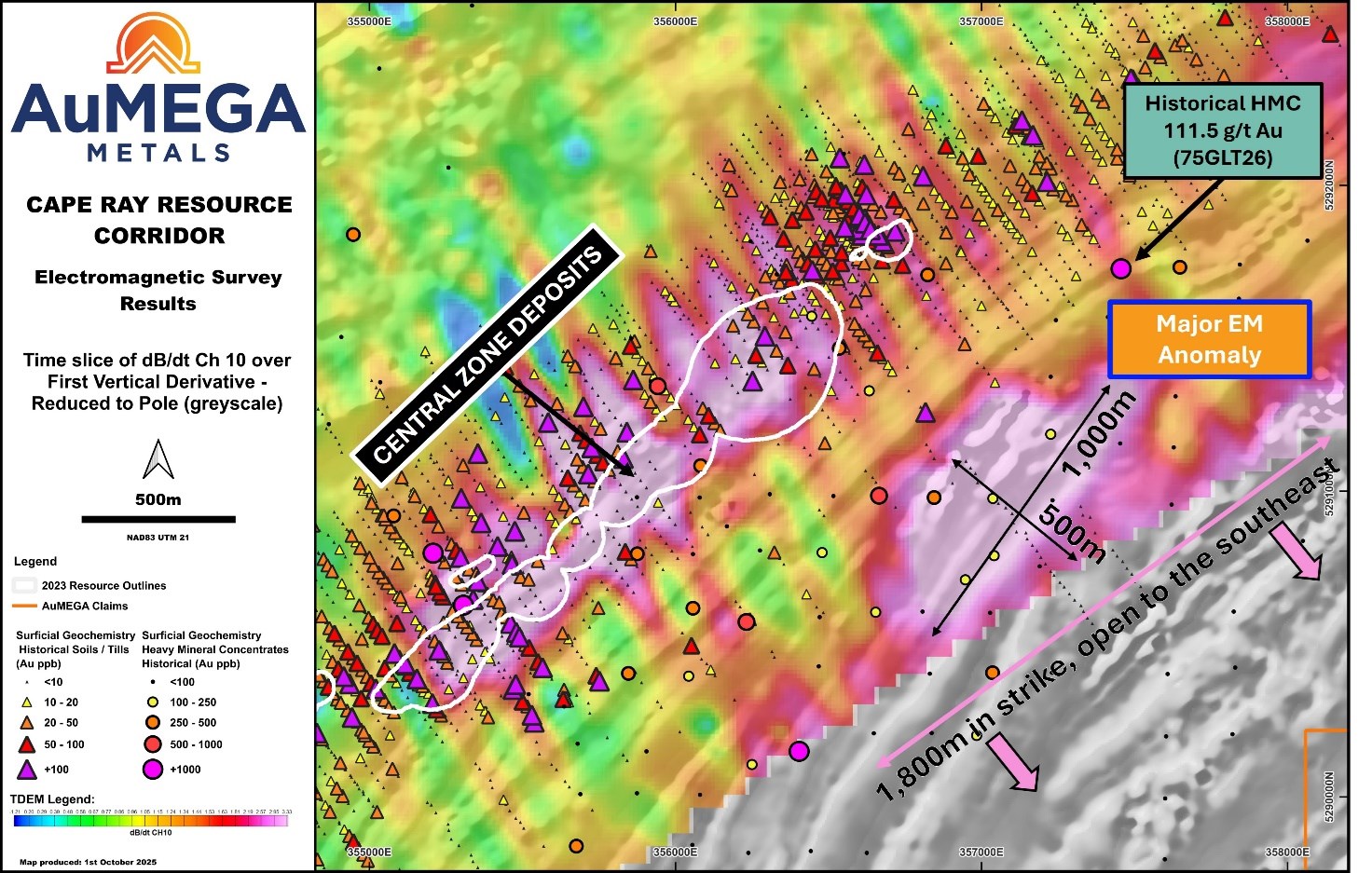Click the 500m scale bar
The image size is (1372, 873).
(158, 519)
